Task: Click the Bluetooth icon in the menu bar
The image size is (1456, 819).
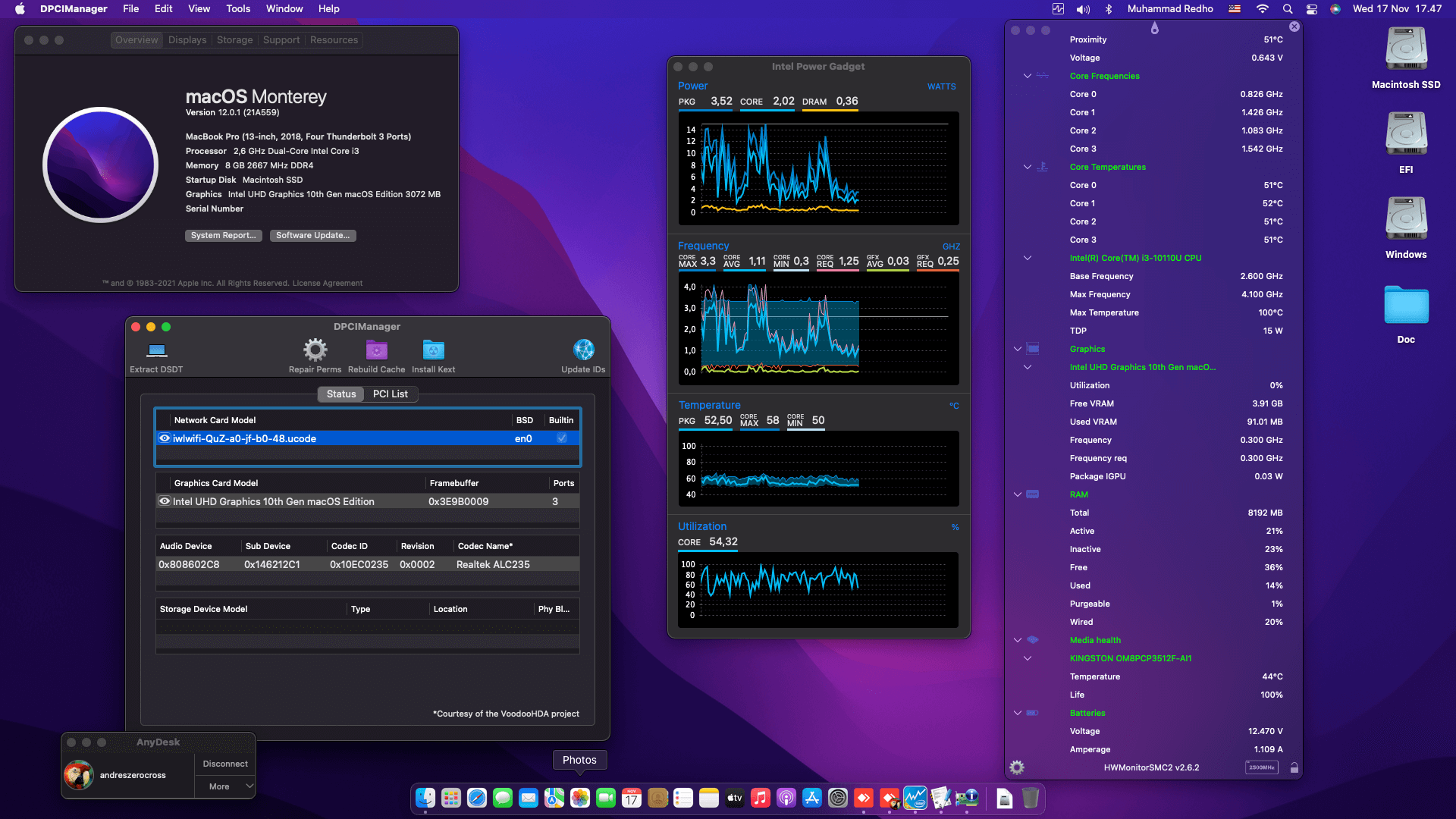Action: [1108, 9]
